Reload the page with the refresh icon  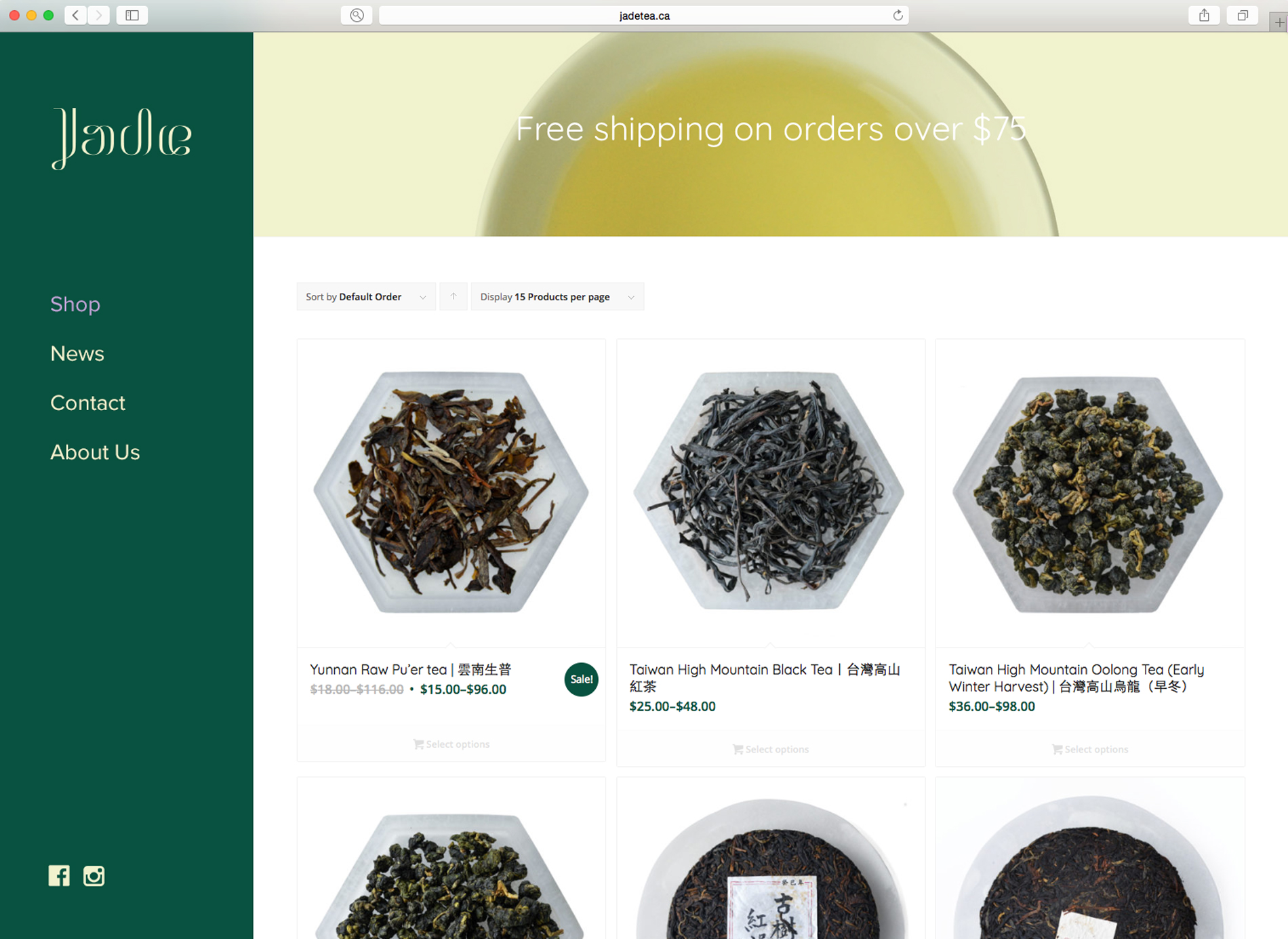point(898,15)
